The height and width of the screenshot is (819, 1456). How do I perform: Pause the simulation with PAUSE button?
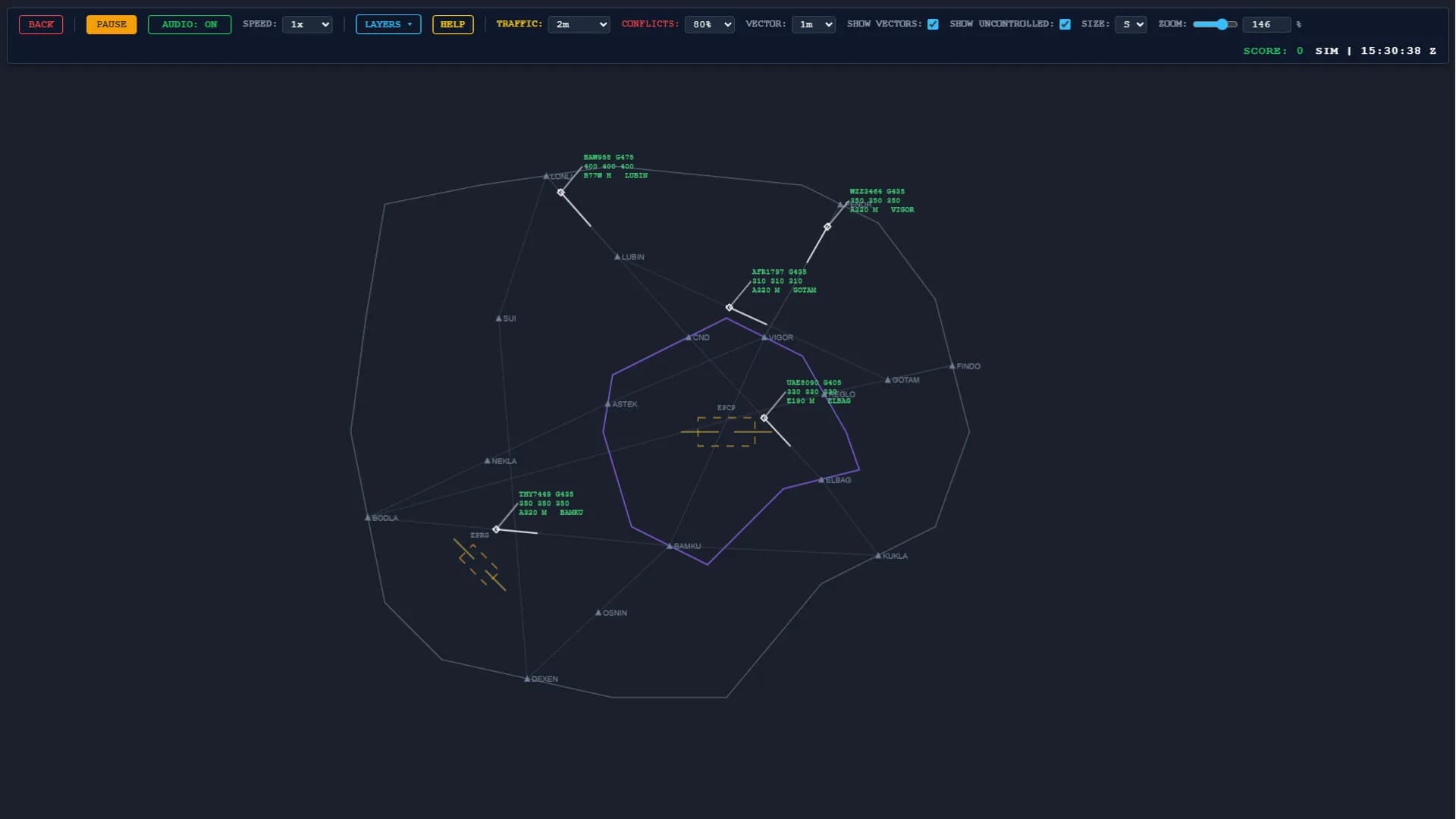111,24
